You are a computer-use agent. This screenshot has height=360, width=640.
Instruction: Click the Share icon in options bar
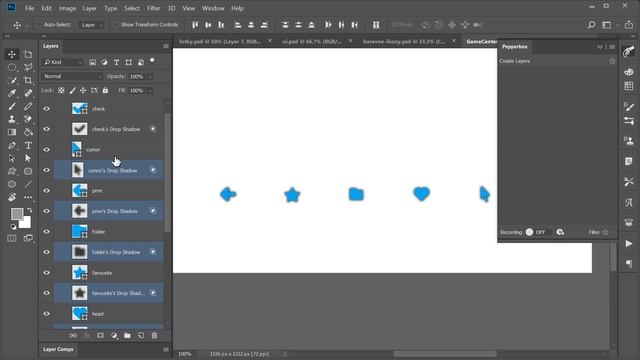click(x=629, y=25)
